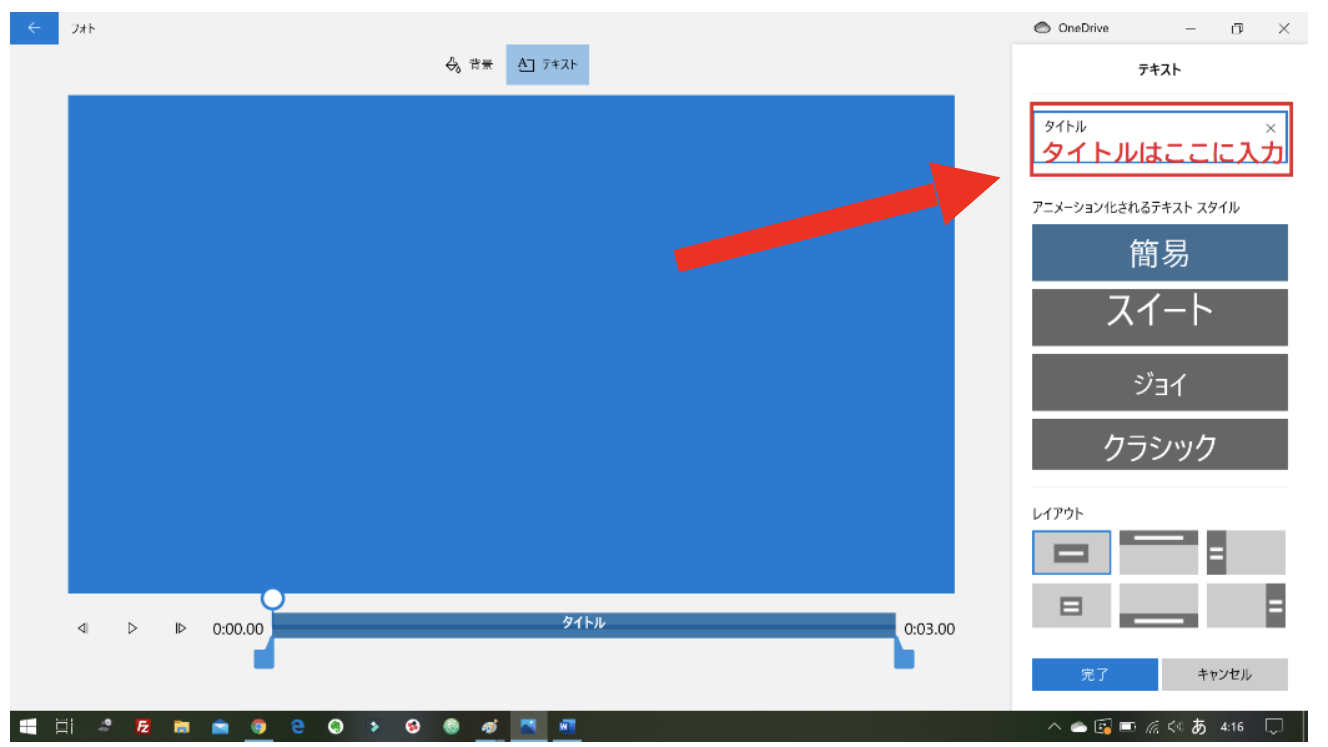Apply the クラシック text style
This screenshot has height=747, width=1328.
1159,445
